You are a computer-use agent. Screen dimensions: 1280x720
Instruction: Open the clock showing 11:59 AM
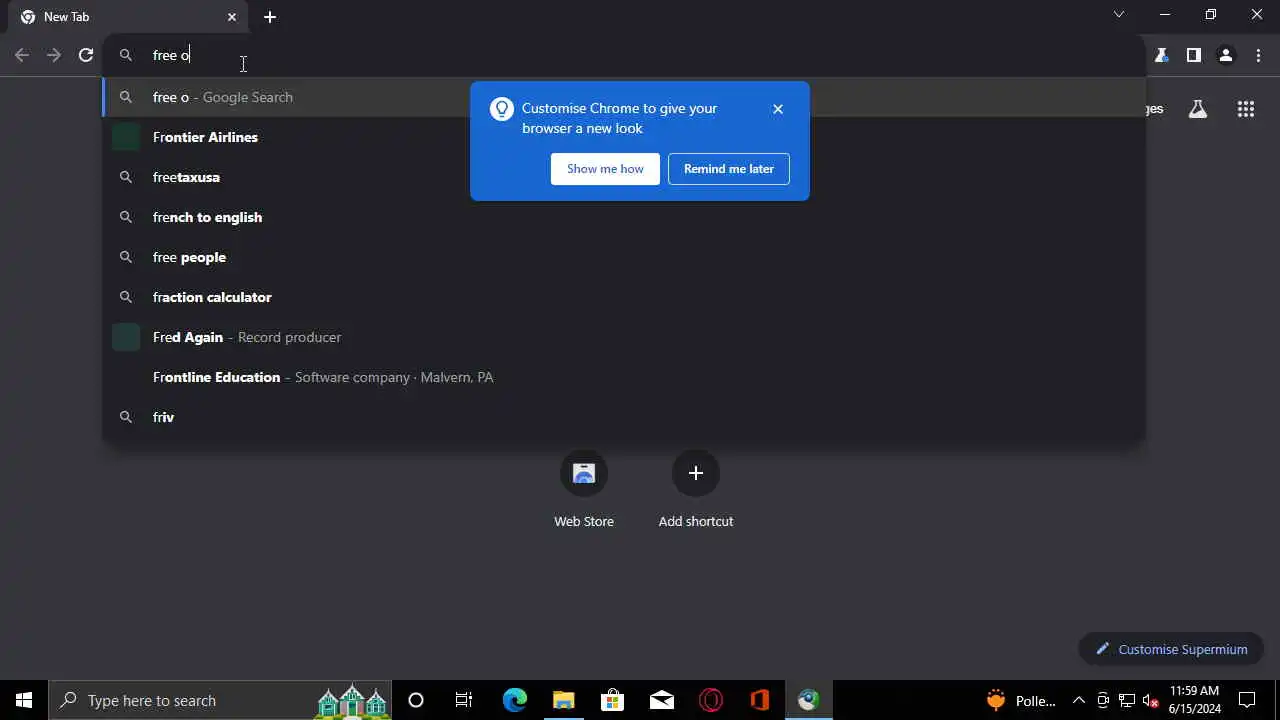coord(1195,700)
